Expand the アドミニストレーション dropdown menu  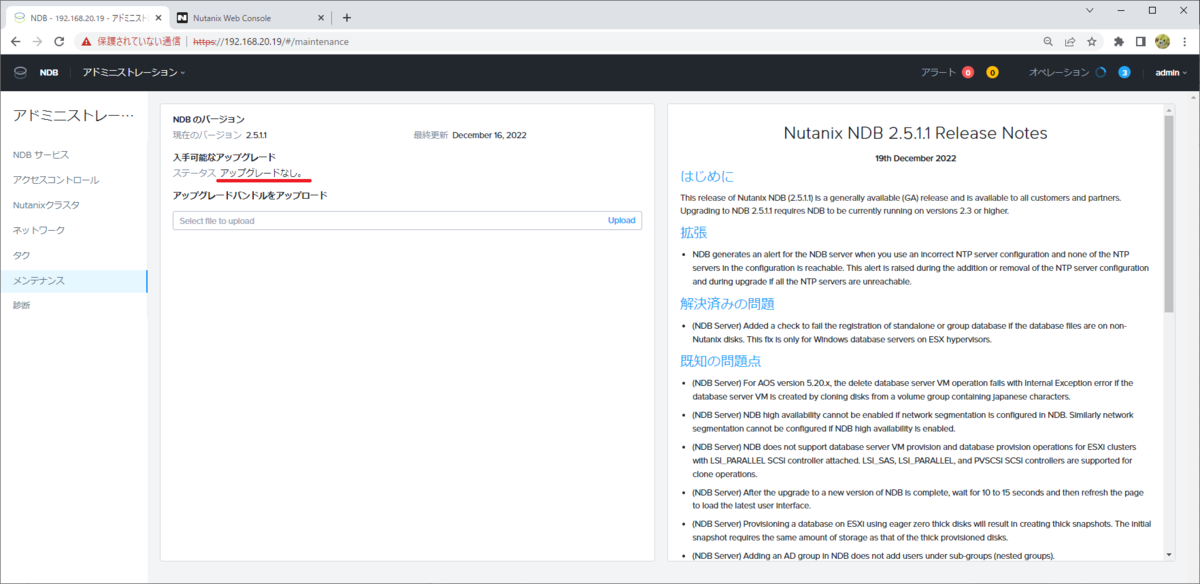coord(134,72)
